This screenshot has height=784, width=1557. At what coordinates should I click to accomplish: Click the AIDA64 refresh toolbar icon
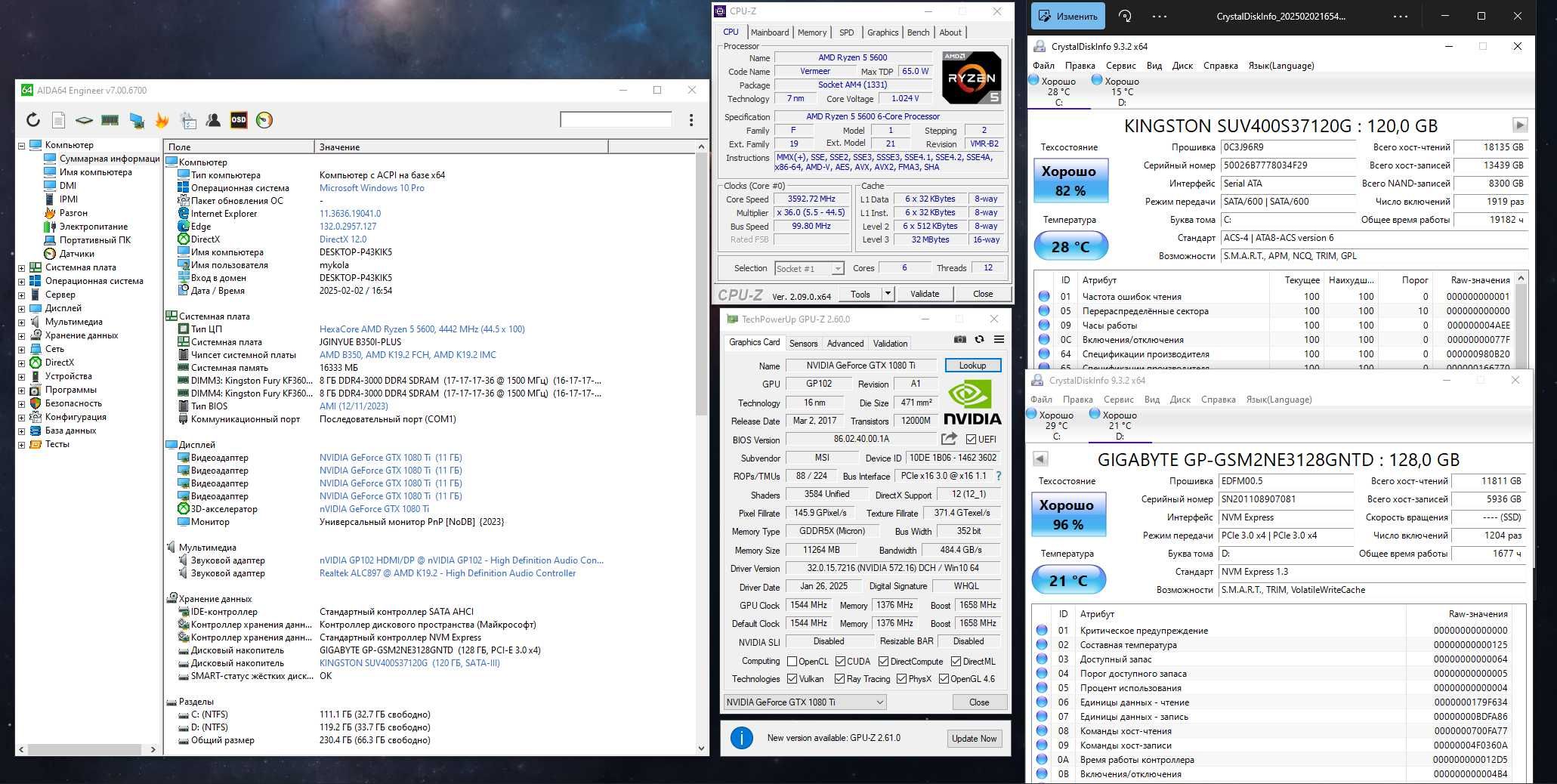click(33, 120)
